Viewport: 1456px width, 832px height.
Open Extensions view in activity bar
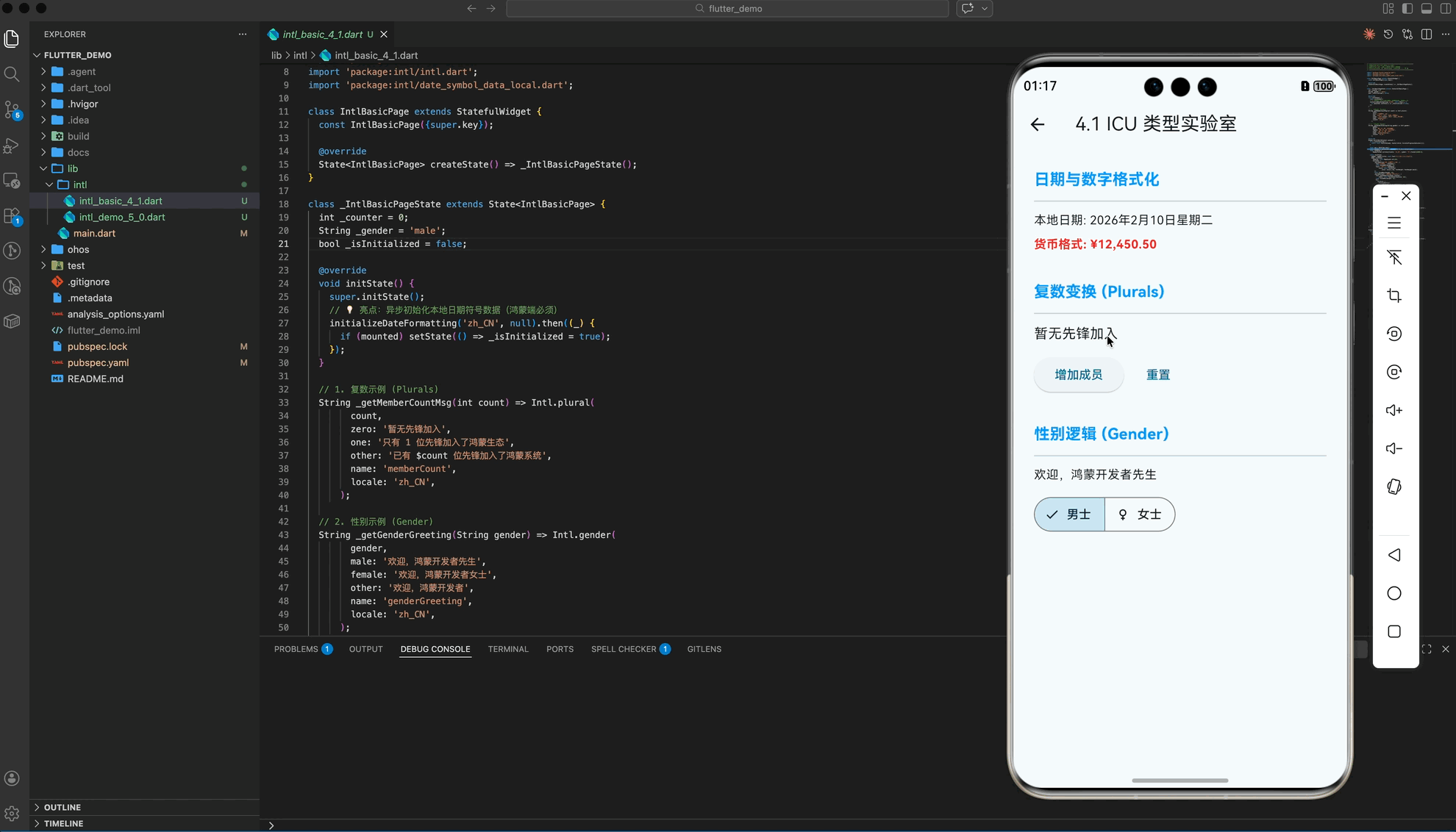(x=12, y=216)
